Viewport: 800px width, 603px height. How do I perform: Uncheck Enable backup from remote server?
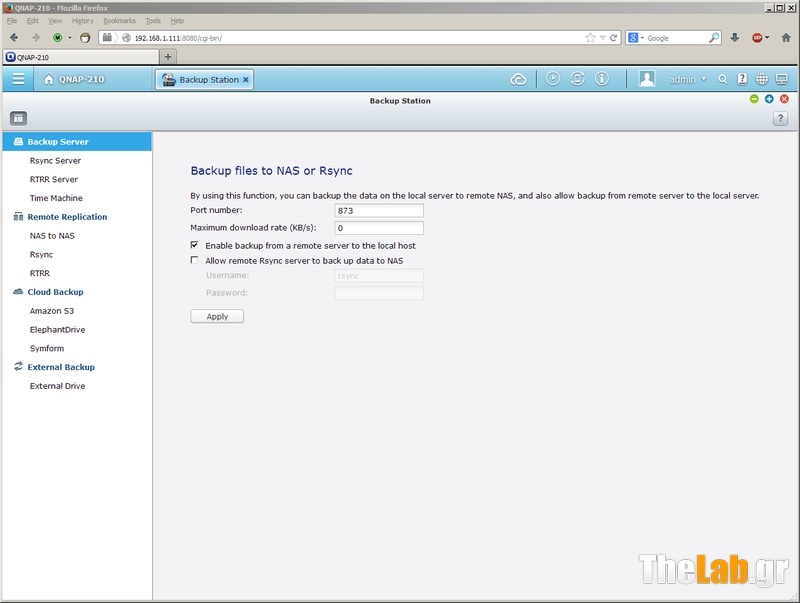click(x=194, y=245)
